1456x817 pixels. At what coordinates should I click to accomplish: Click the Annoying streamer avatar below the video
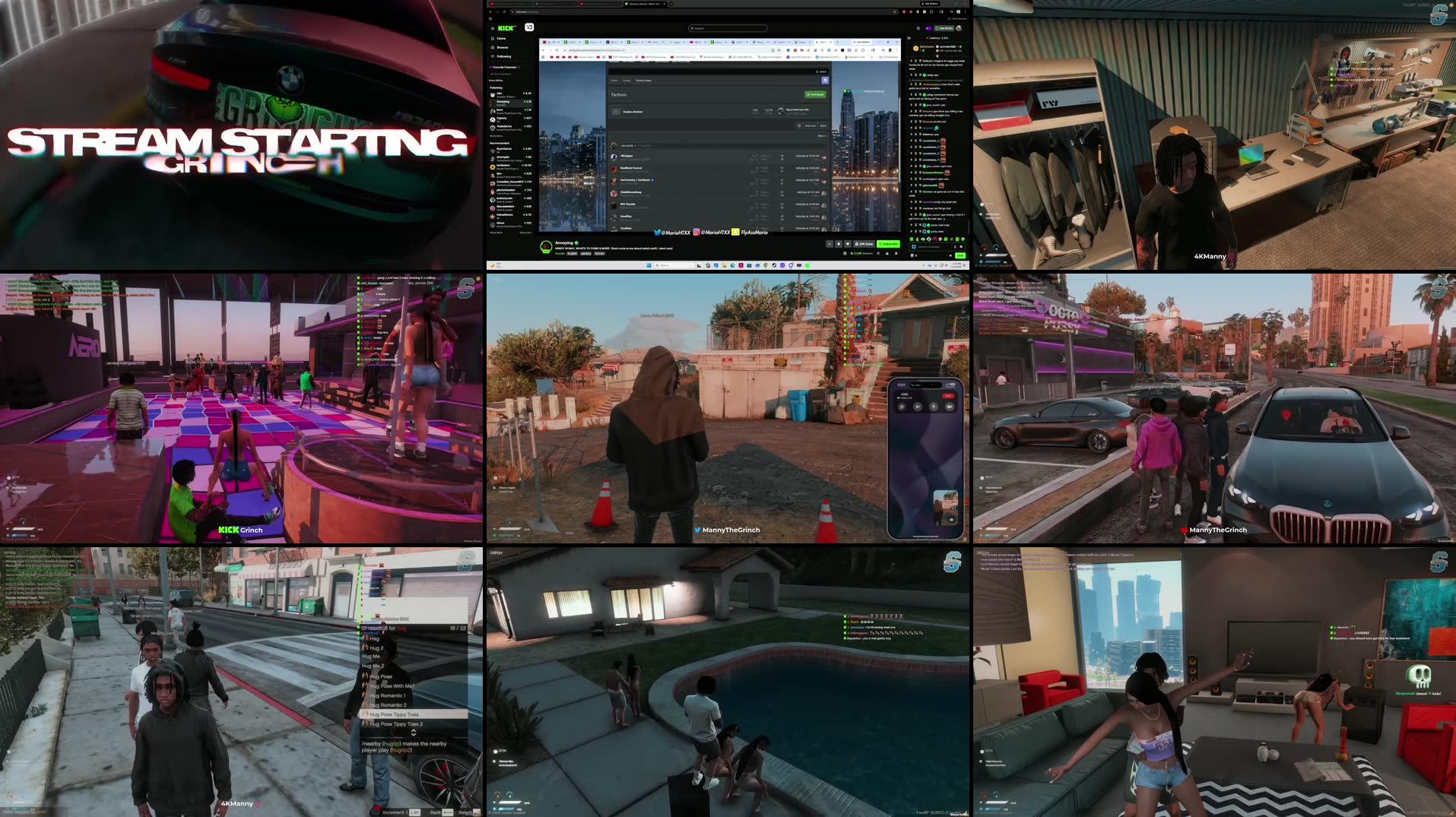click(x=545, y=246)
